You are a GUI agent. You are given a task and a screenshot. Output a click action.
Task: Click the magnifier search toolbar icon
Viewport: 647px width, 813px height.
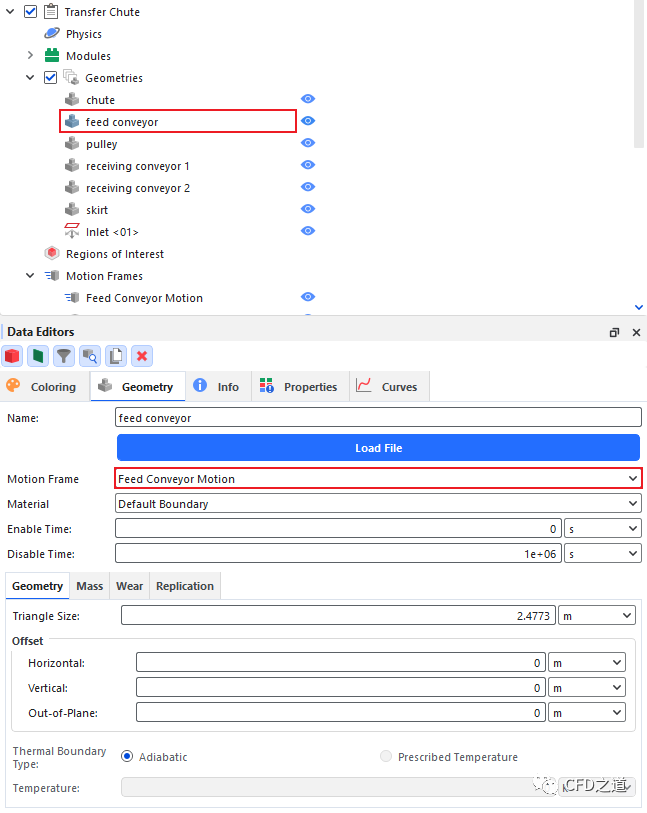tap(90, 356)
